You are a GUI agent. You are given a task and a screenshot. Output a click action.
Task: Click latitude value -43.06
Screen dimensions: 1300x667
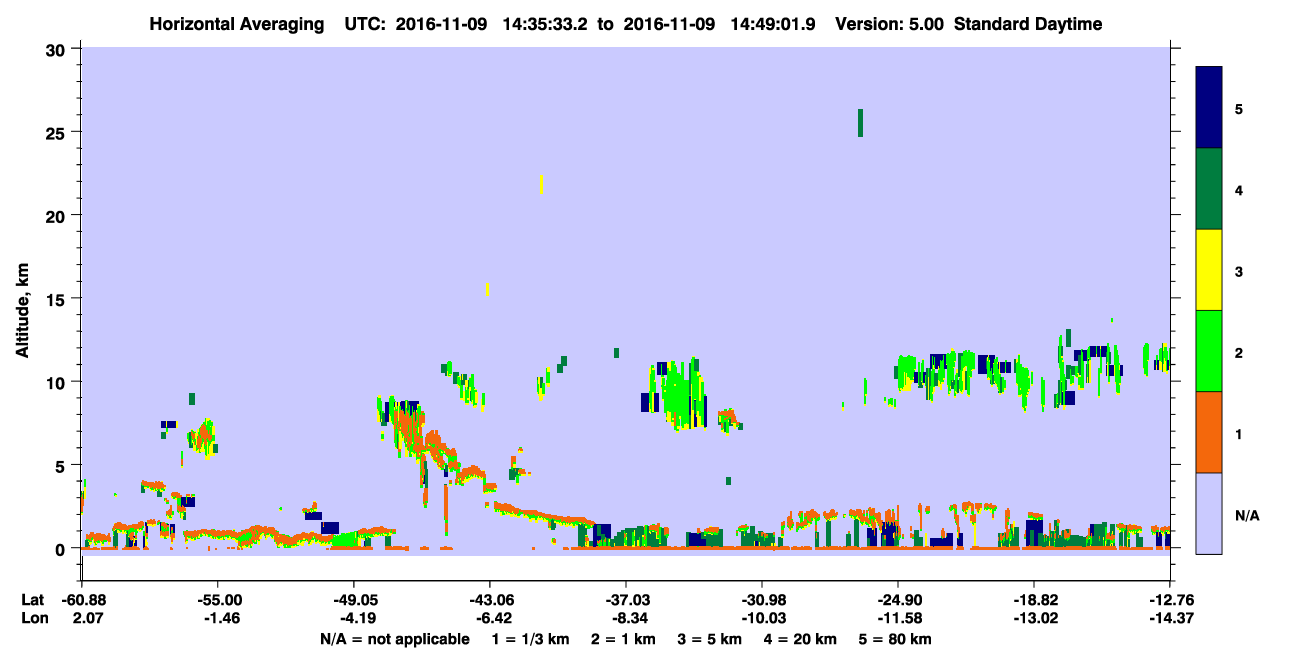click(x=489, y=600)
